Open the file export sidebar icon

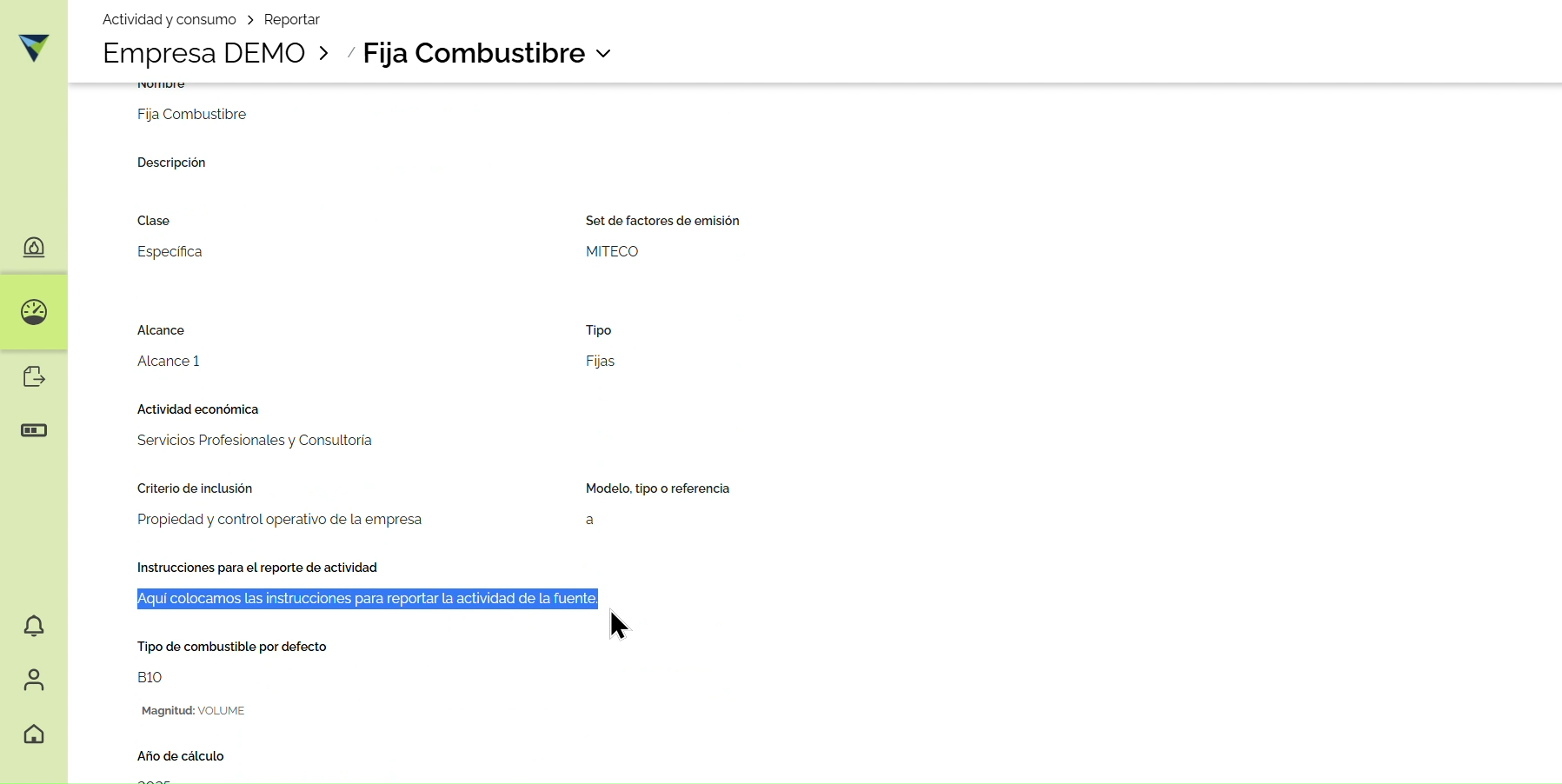(x=34, y=376)
